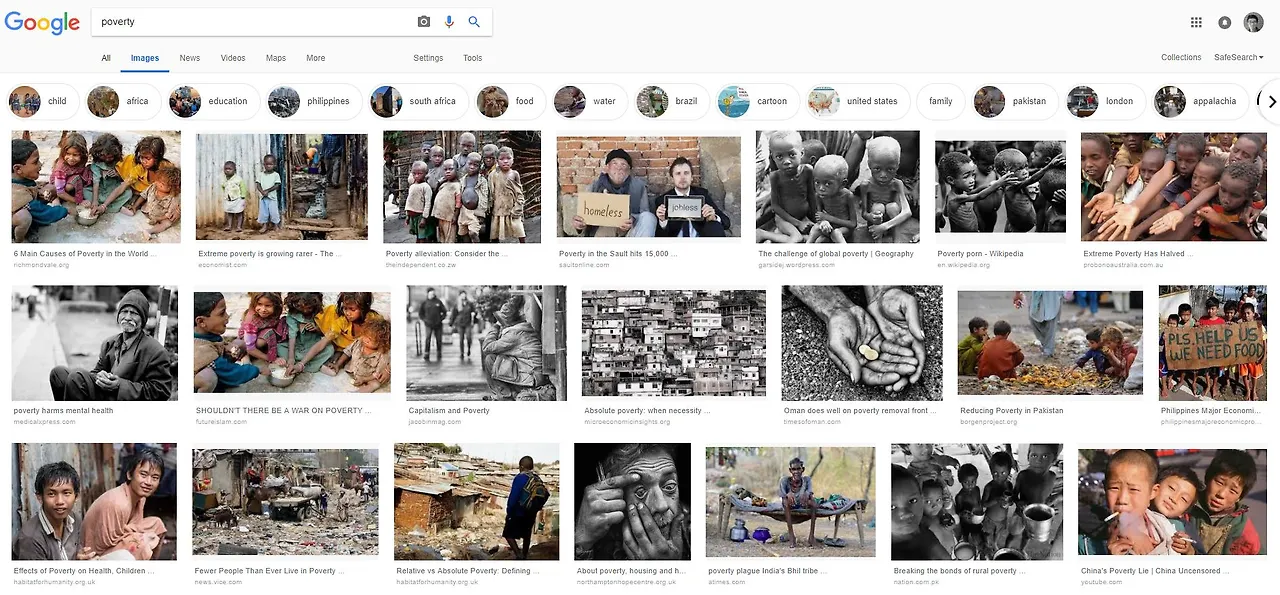Image resolution: width=1280 pixels, height=595 pixels.
Task: Open search Tools
Action: pyautogui.click(x=473, y=58)
